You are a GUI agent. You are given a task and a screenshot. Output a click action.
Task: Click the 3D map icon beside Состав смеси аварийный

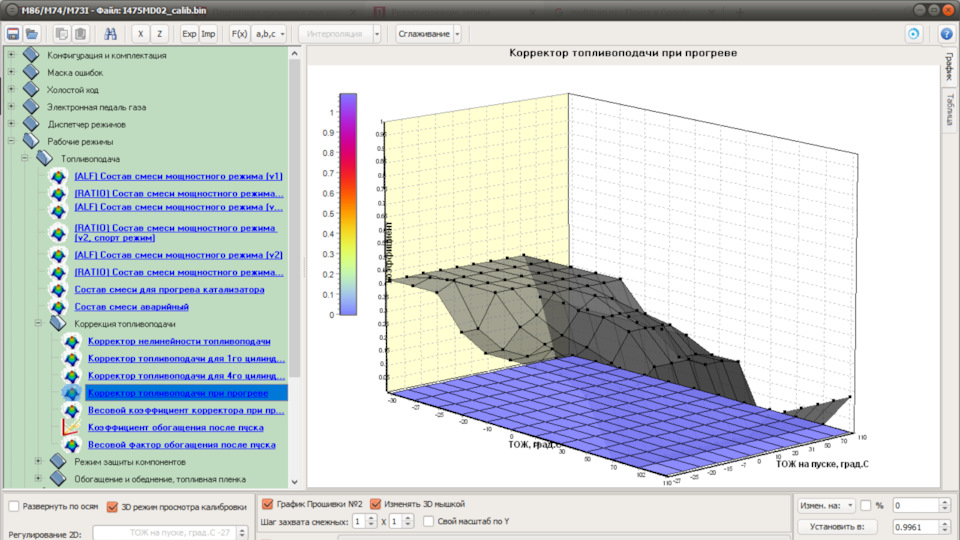58,306
